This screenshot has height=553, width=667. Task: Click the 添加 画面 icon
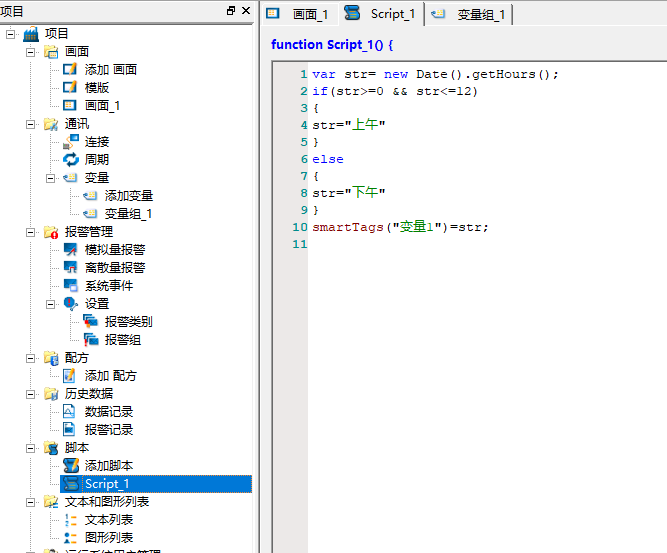point(70,69)
